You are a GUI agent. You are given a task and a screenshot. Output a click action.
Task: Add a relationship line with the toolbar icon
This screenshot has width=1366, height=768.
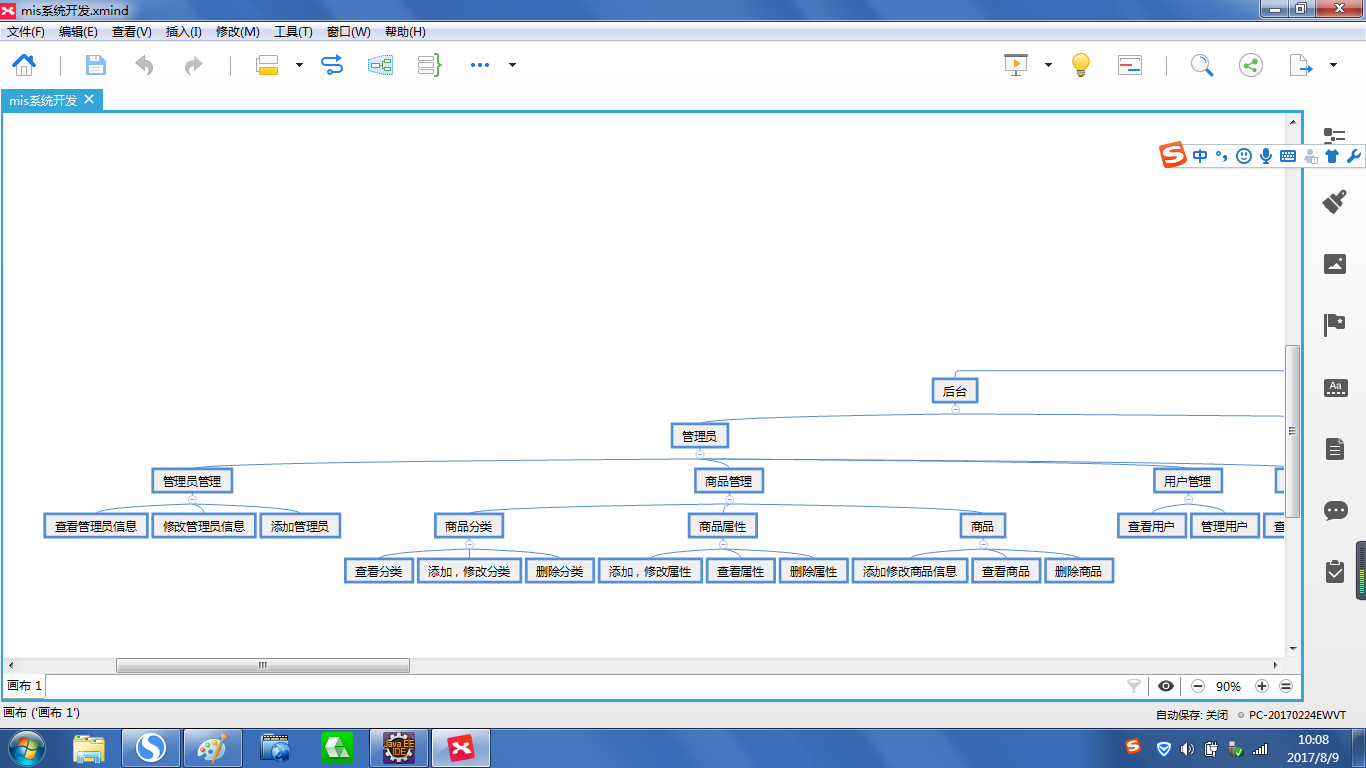click(x=332, y=65)
